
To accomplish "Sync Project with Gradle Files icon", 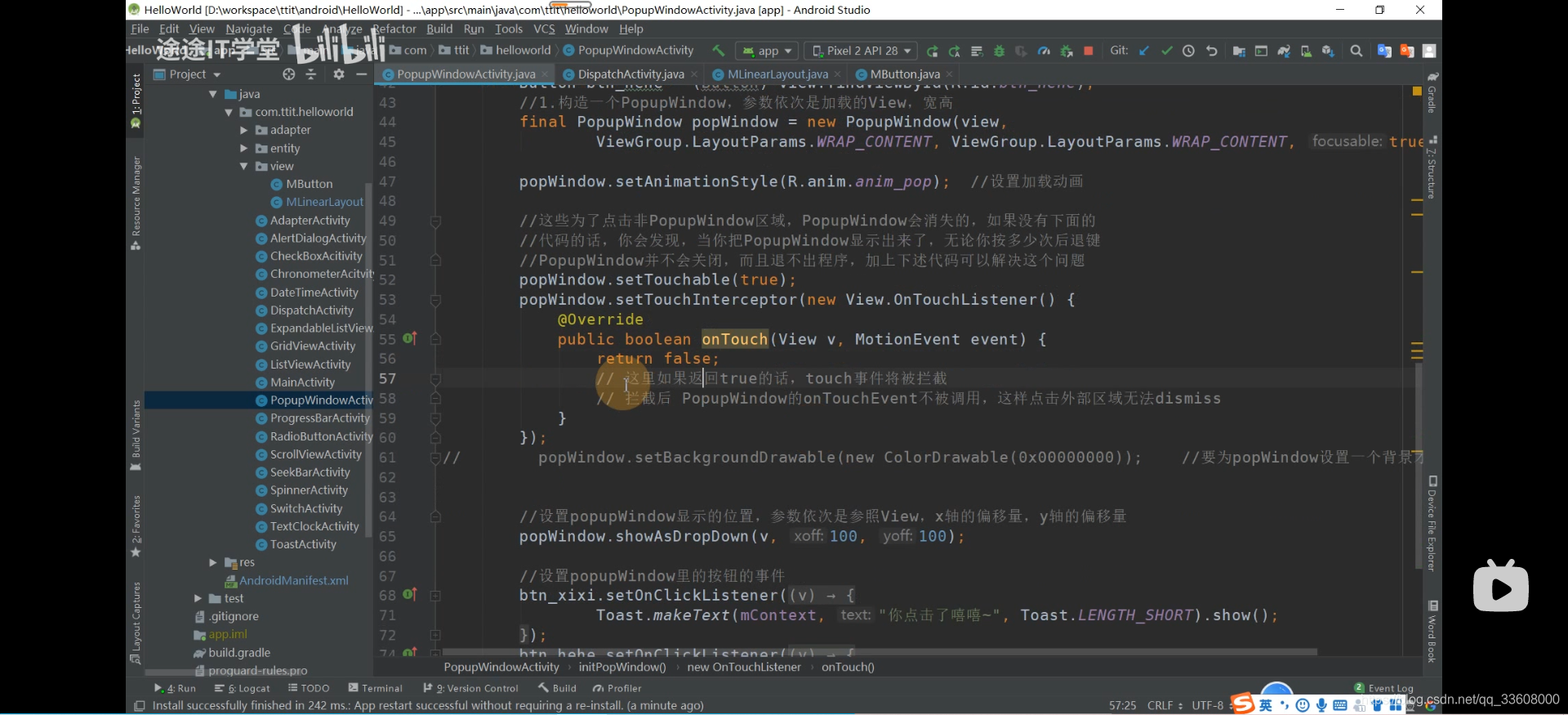I will pyautogui.click(x=1284, y=51).
